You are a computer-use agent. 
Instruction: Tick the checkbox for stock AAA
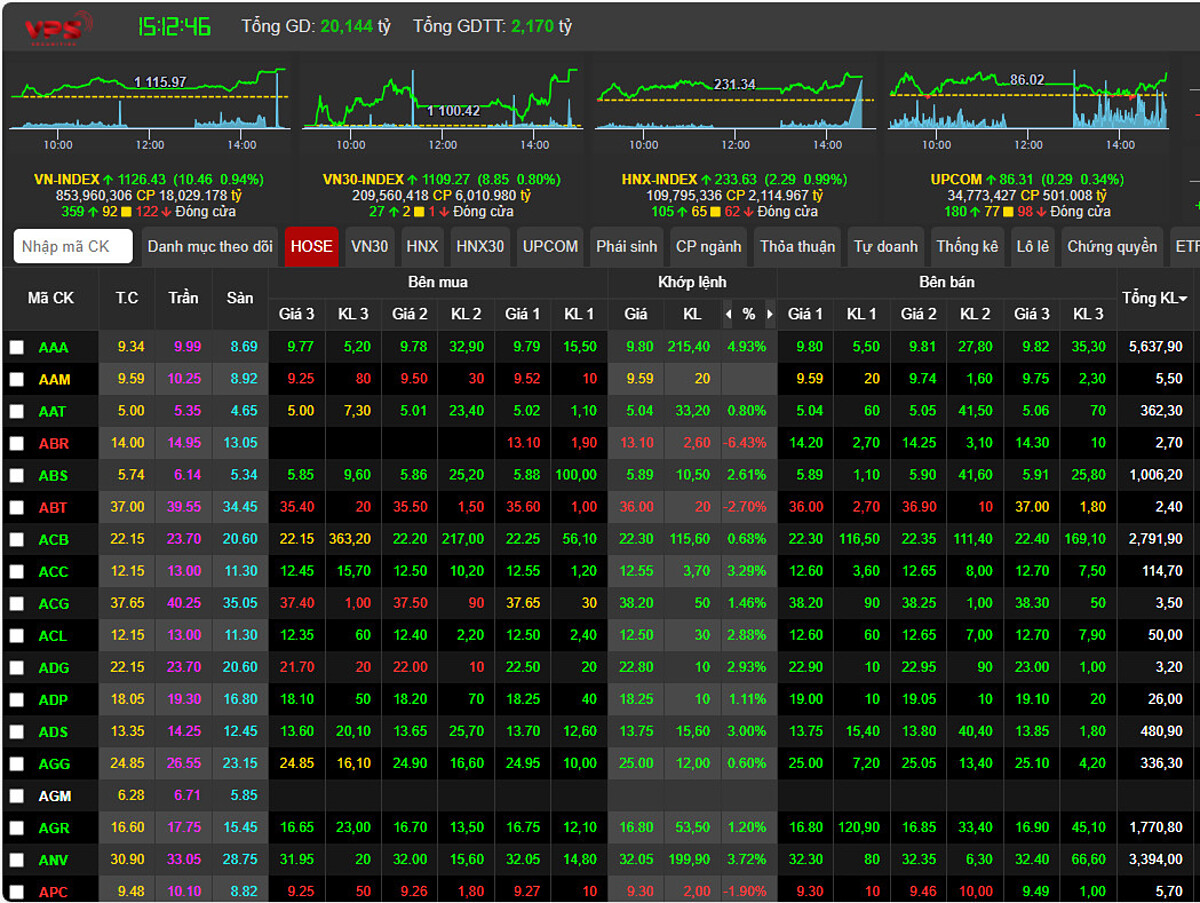point(17,347)
